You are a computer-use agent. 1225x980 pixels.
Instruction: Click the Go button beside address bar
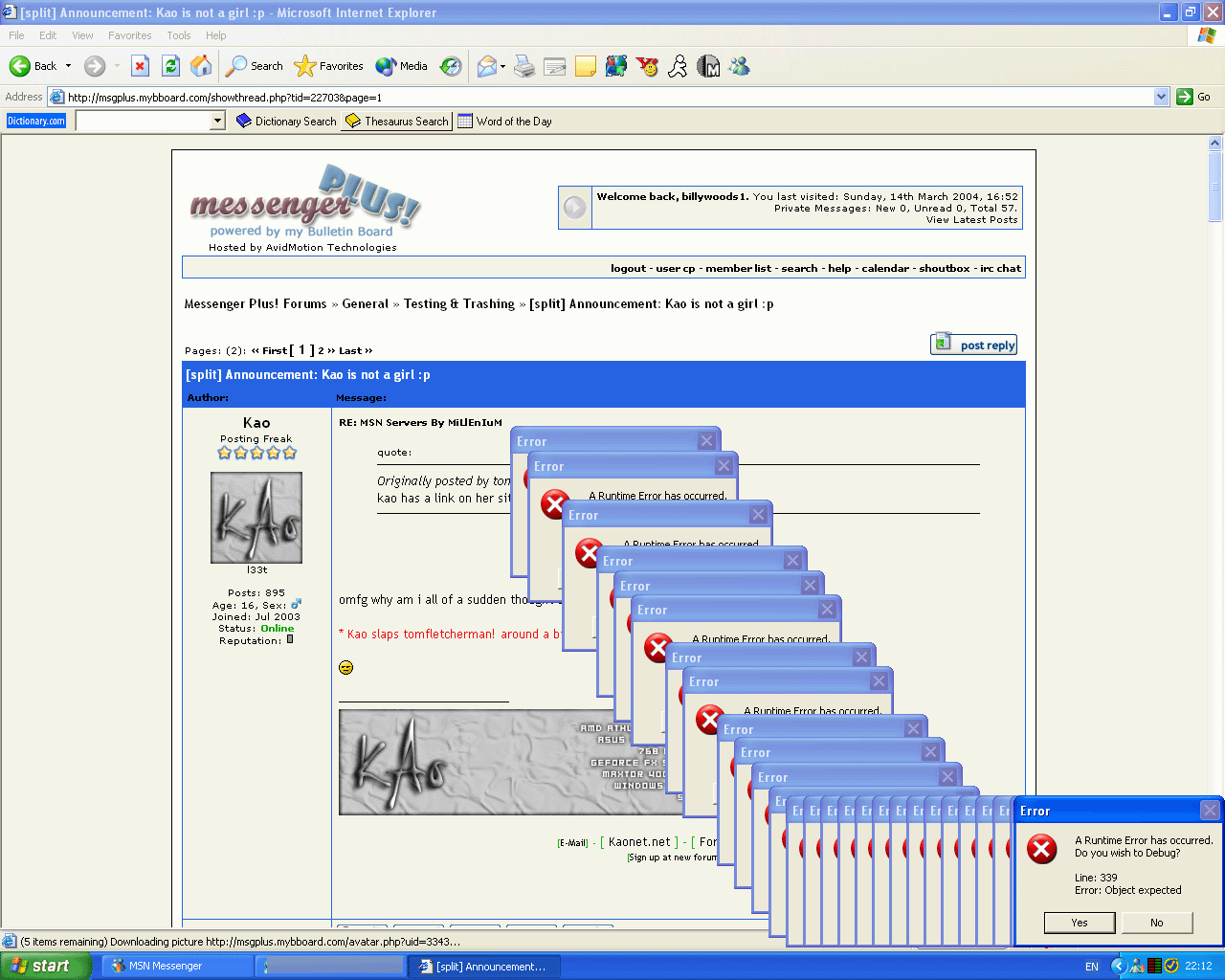pyautogui.click(x=1193, y=97)
